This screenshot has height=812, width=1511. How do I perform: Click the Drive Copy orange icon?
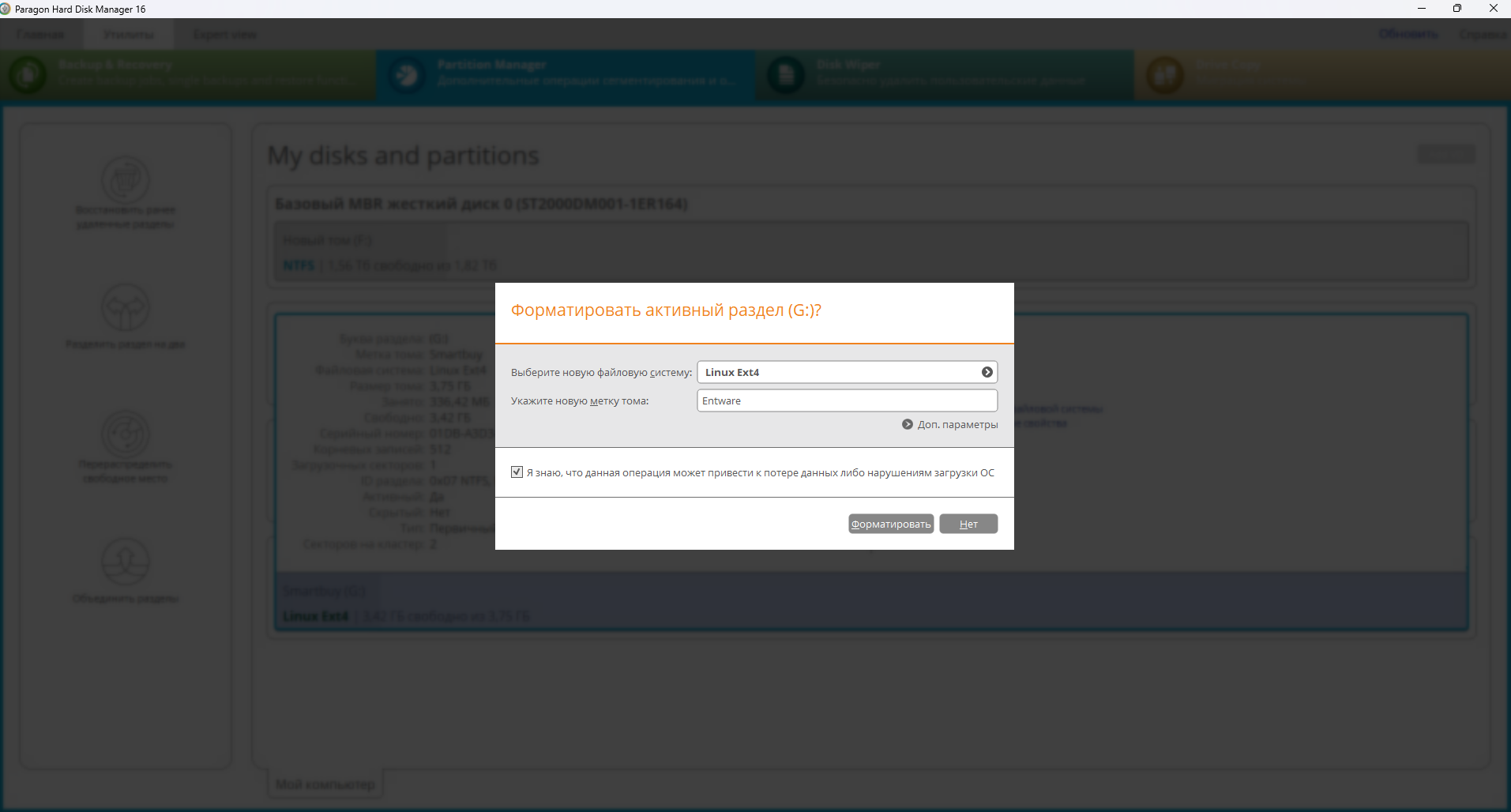tap(1165, 75)
